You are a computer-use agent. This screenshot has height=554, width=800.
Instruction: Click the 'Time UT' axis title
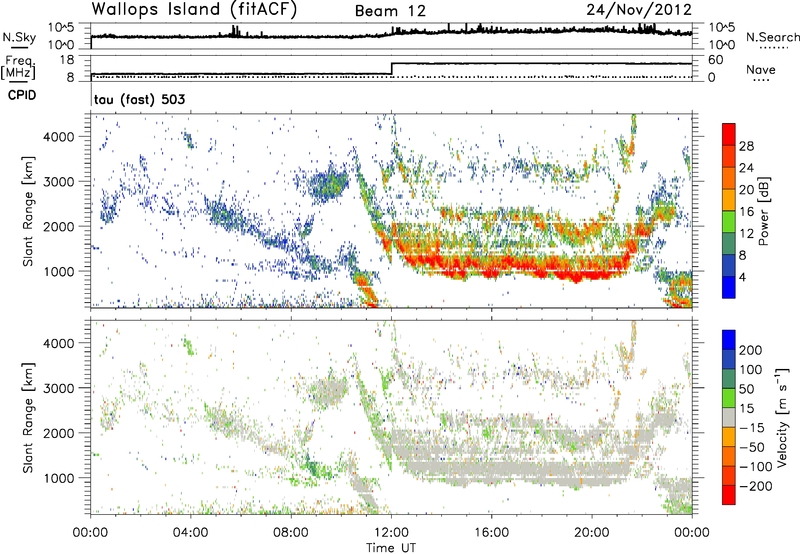(x=391, y=548)
